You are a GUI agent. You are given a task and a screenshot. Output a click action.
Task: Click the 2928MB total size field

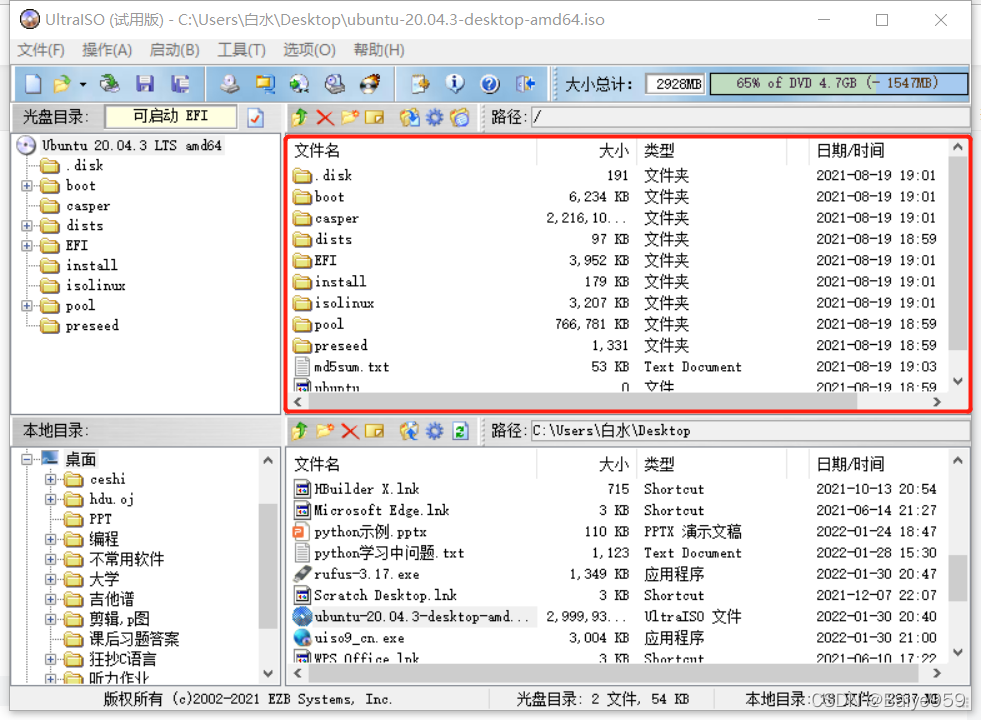pos(675,83)
